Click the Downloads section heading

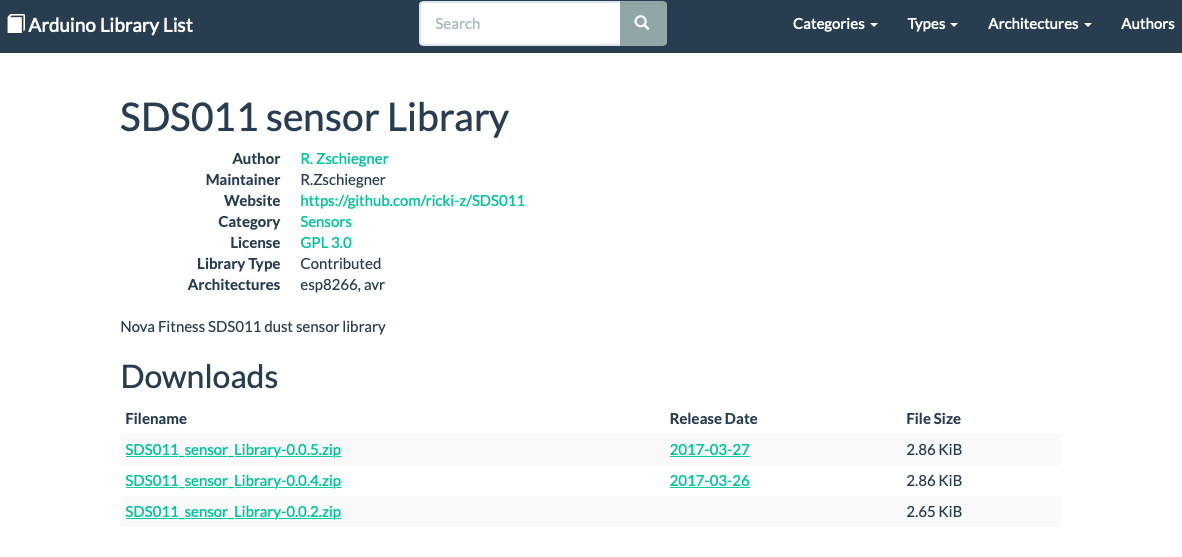[199, 377]
